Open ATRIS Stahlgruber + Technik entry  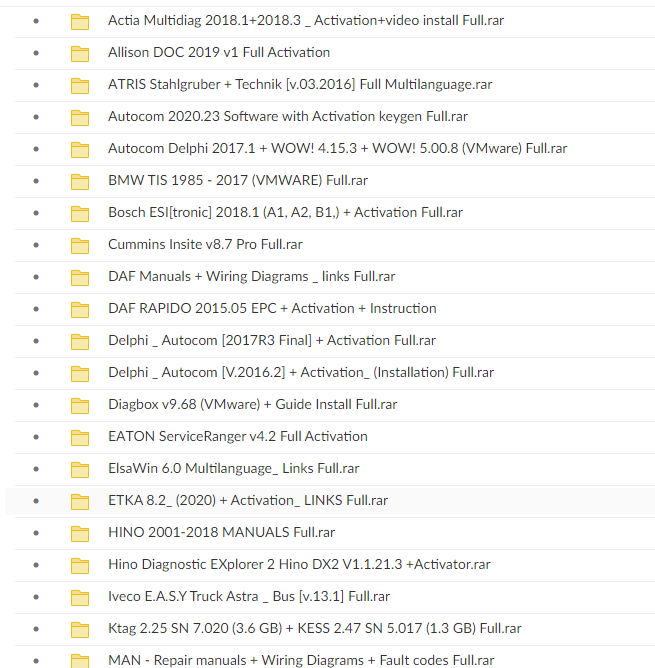point(300,84)
